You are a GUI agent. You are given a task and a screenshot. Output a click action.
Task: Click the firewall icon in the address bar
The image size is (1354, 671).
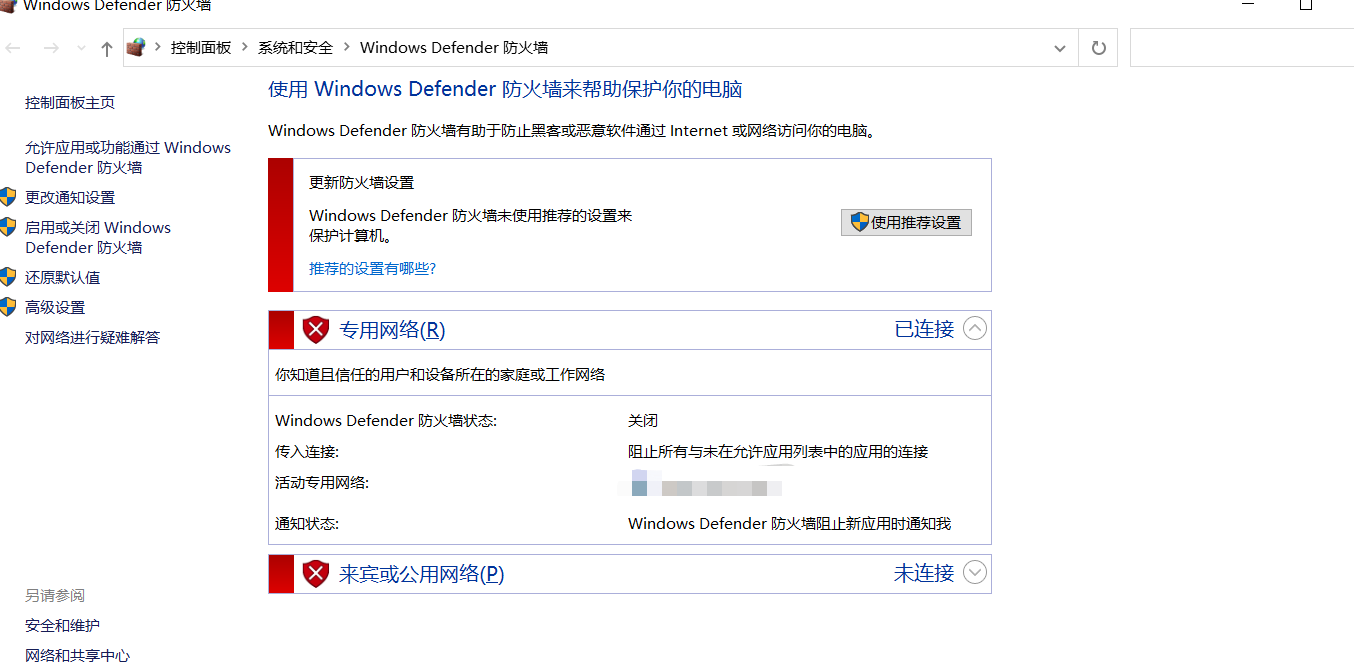[x=136, y=46]
